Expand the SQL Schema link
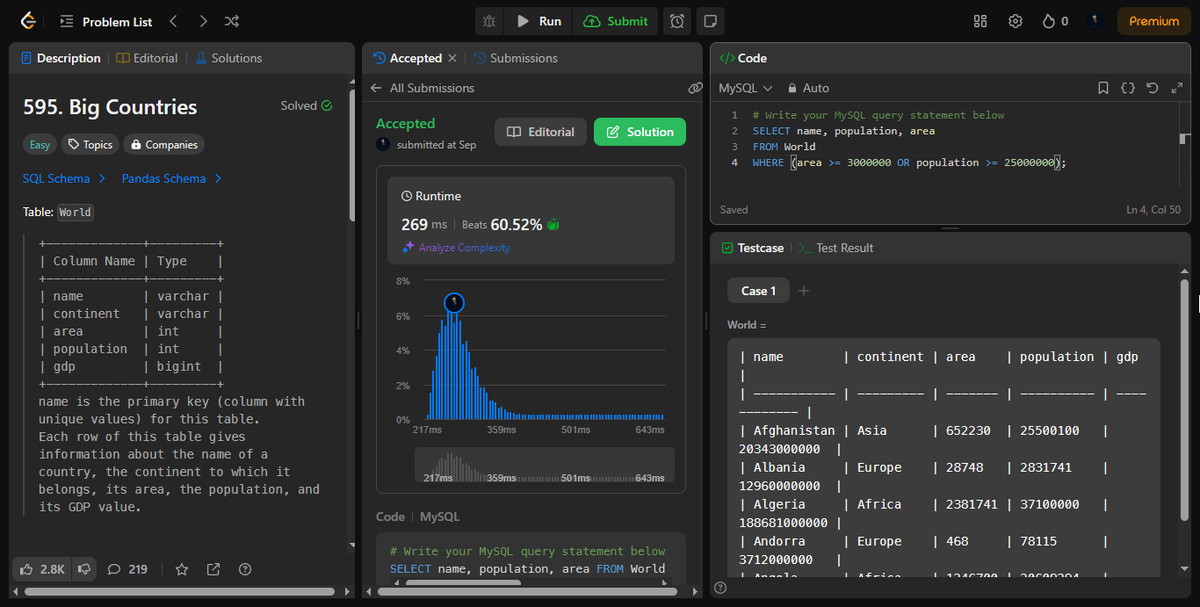The height and width of the screenshot is (607, 1200). point(64,179)
